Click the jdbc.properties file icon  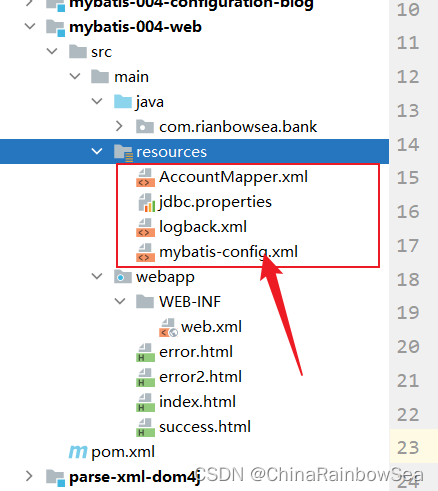(x=147, y=202)
